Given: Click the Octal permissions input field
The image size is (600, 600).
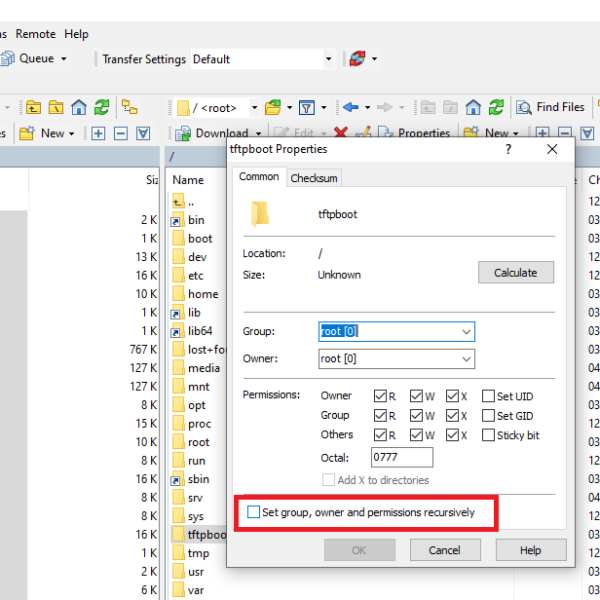Looking at the screenshot, I should [x=401, y=457].
